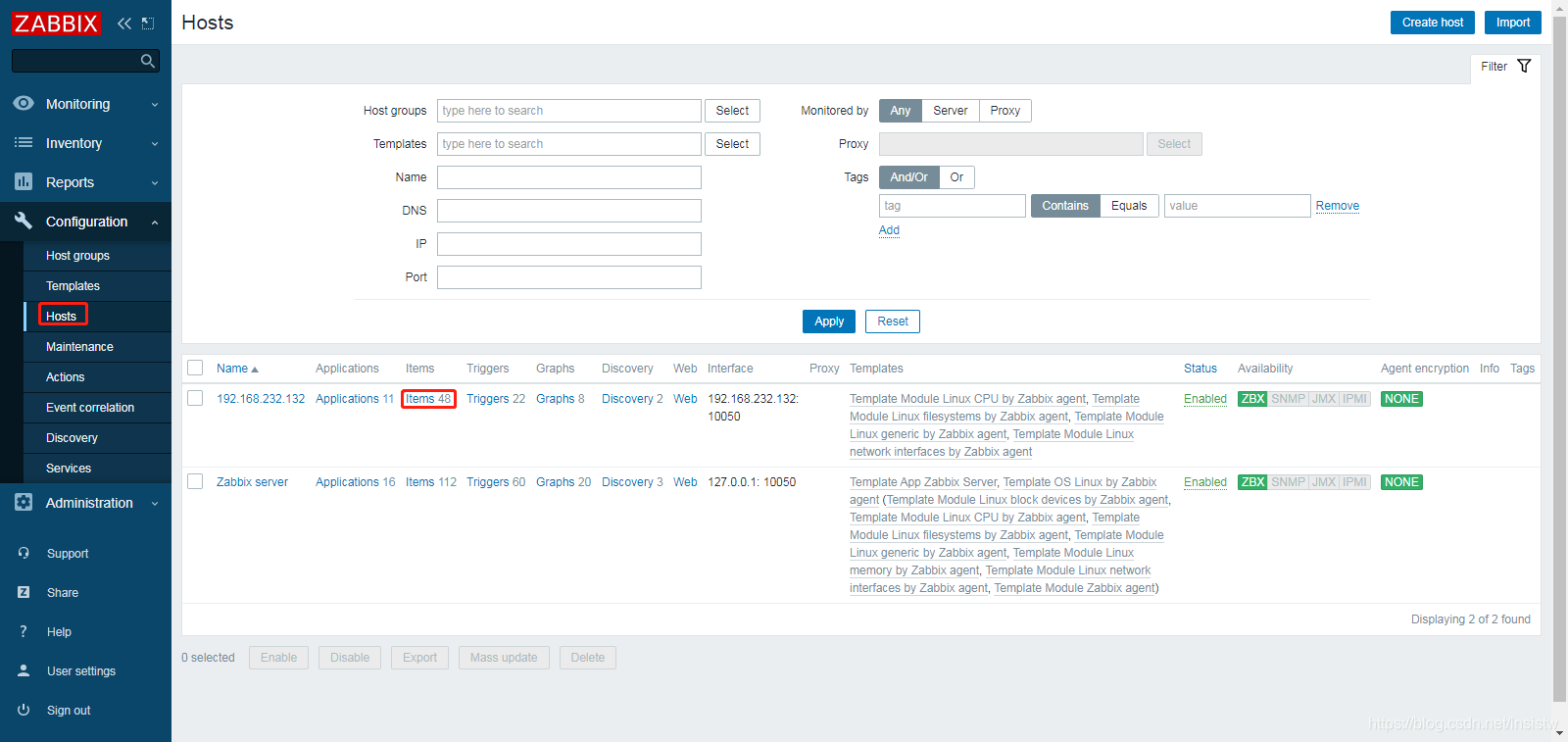
Task: Click the Support headset icon
Action: 24,553
